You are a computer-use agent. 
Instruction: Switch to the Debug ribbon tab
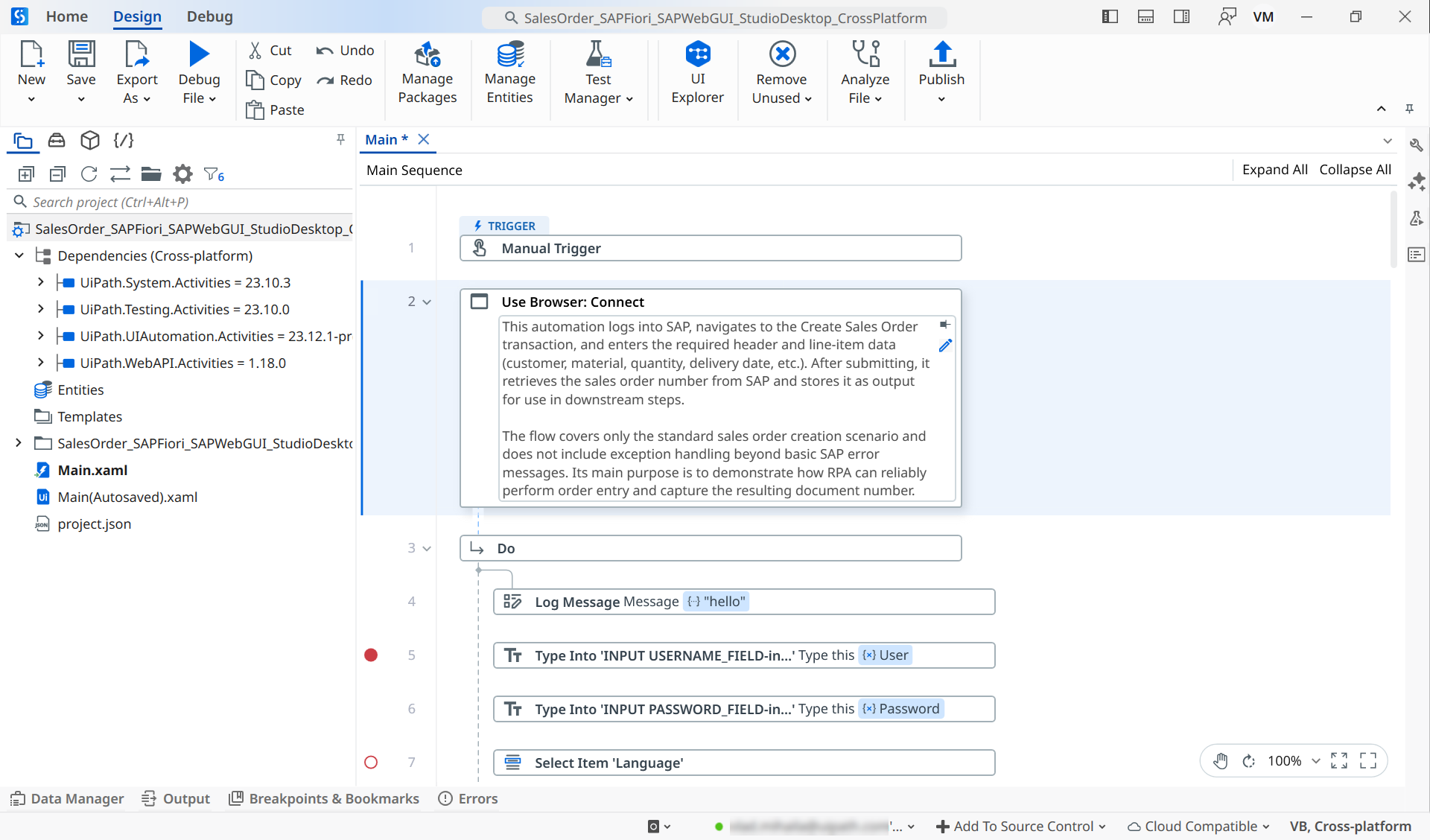click(209, 16)
